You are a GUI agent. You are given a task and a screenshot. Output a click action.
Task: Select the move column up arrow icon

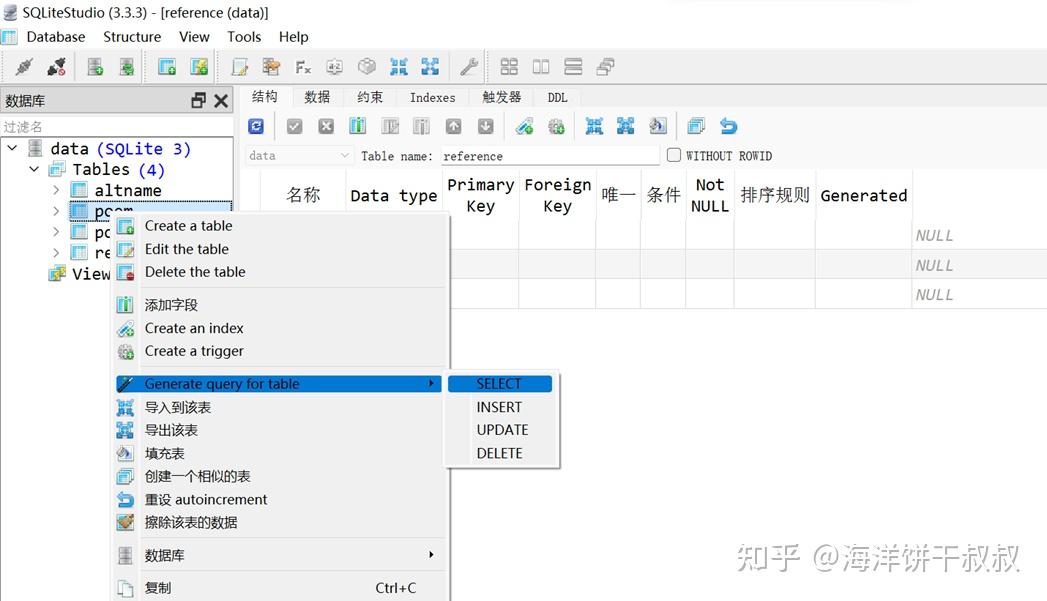(x=453, y=126)
